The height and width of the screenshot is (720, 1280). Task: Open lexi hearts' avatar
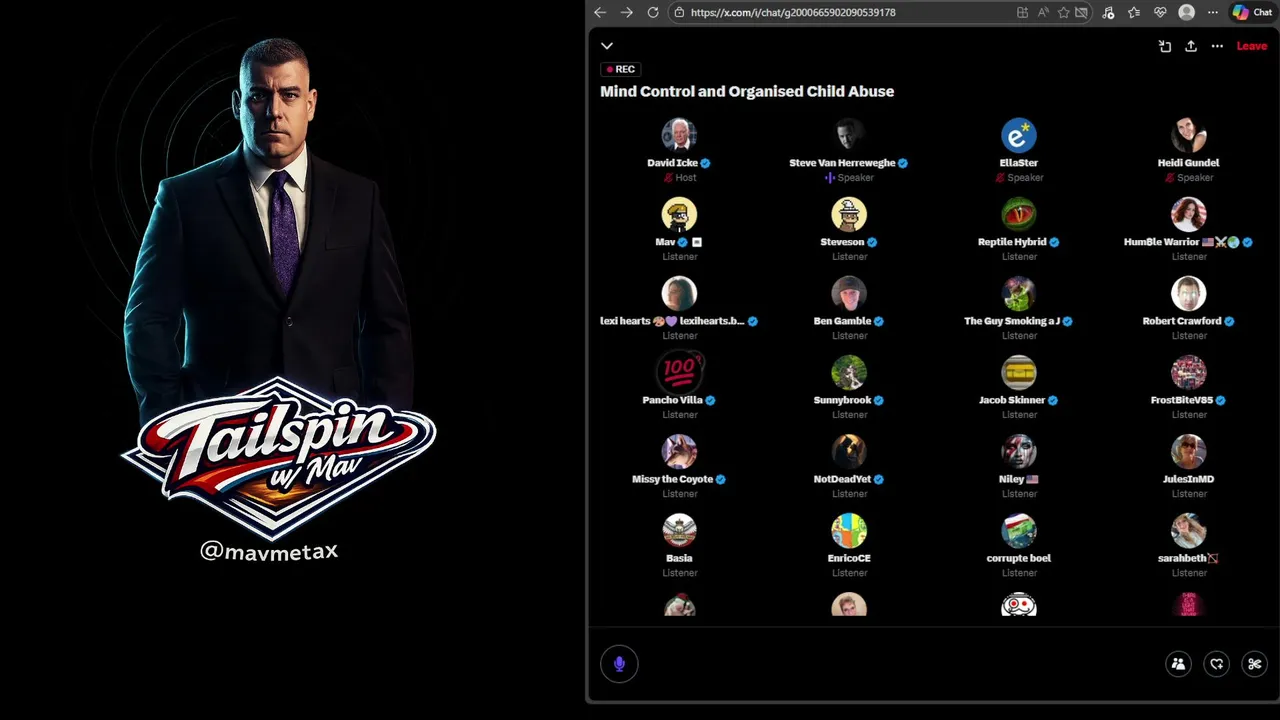pos(679,293)
